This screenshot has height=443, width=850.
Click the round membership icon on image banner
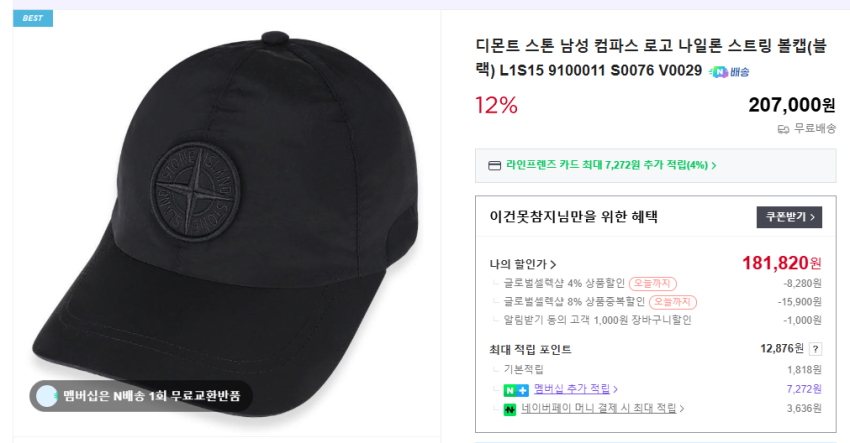point(47,396)
